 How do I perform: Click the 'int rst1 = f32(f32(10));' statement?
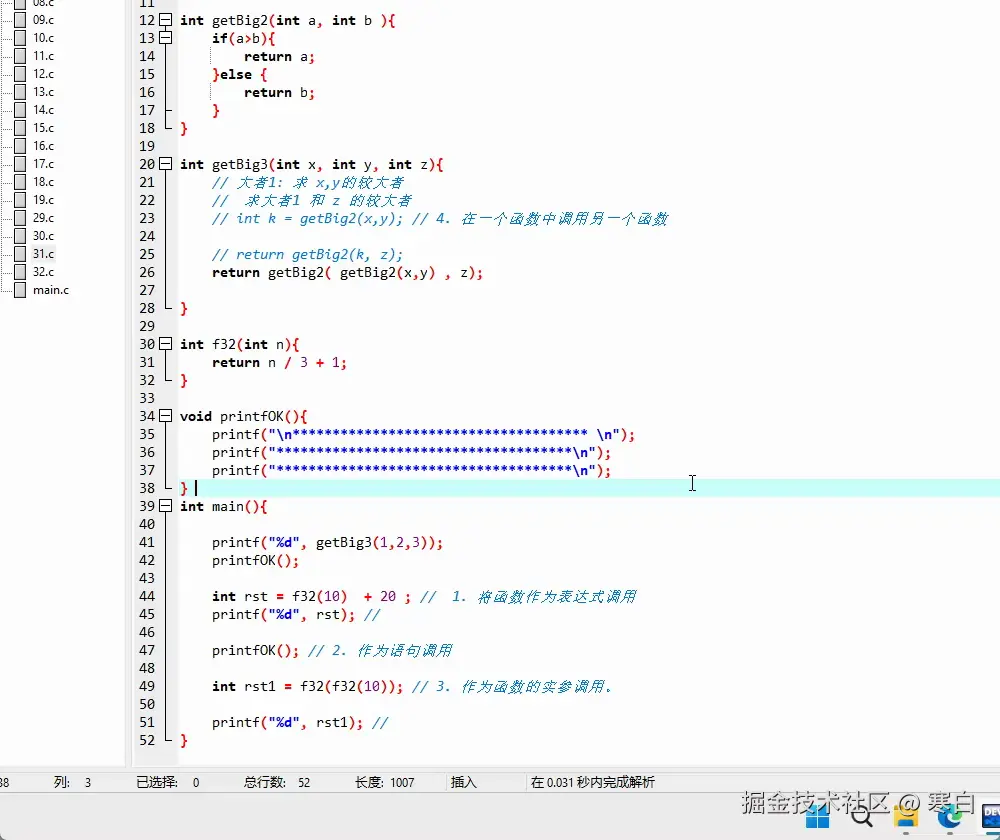coord(307,687)
